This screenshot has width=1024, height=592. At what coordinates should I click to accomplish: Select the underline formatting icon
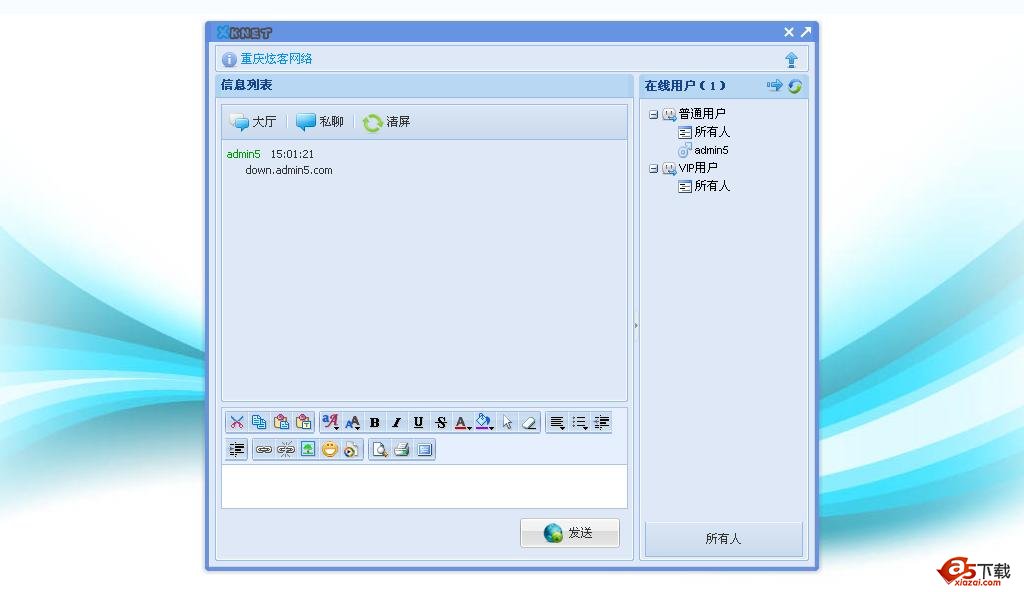click(x=418, y=422)
